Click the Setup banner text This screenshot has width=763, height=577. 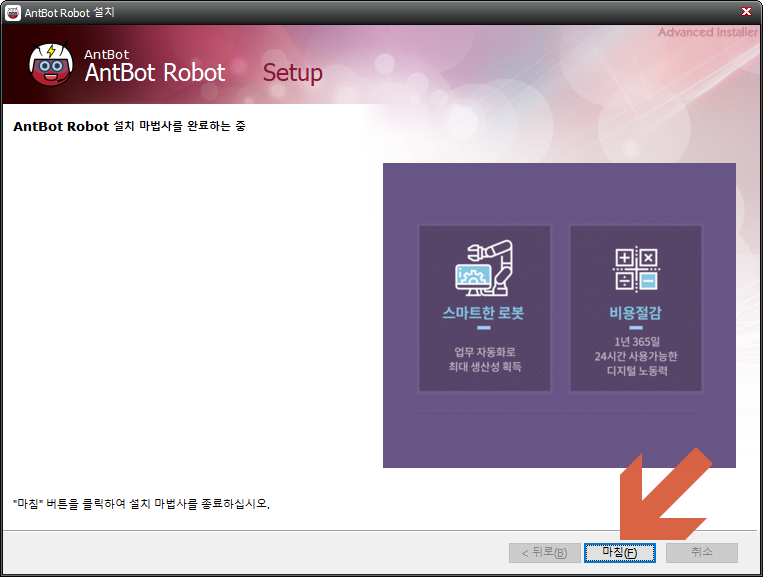click(292, 73)
